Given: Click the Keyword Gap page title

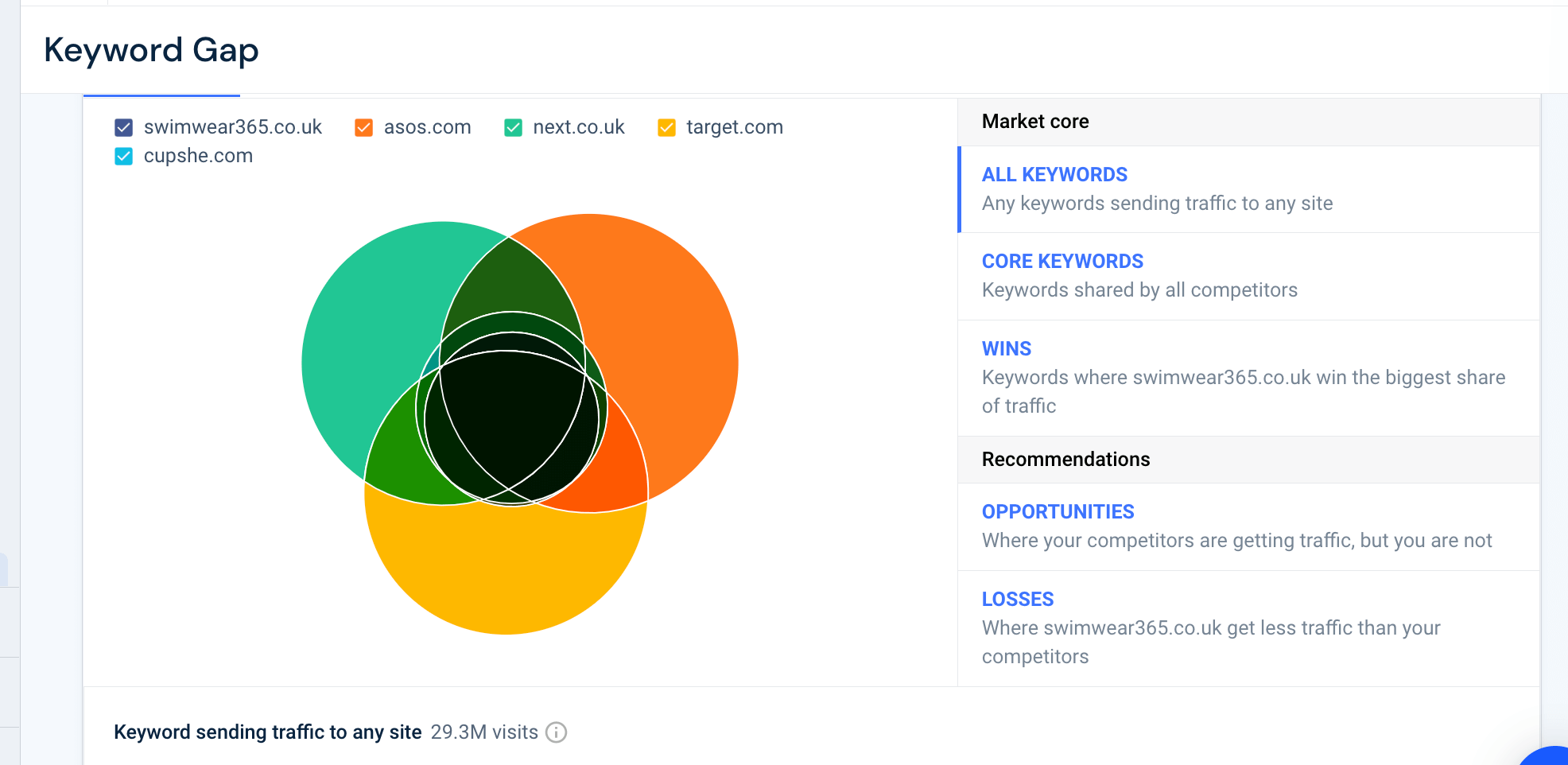Looking at the screenshot, I should click(151, 50).
